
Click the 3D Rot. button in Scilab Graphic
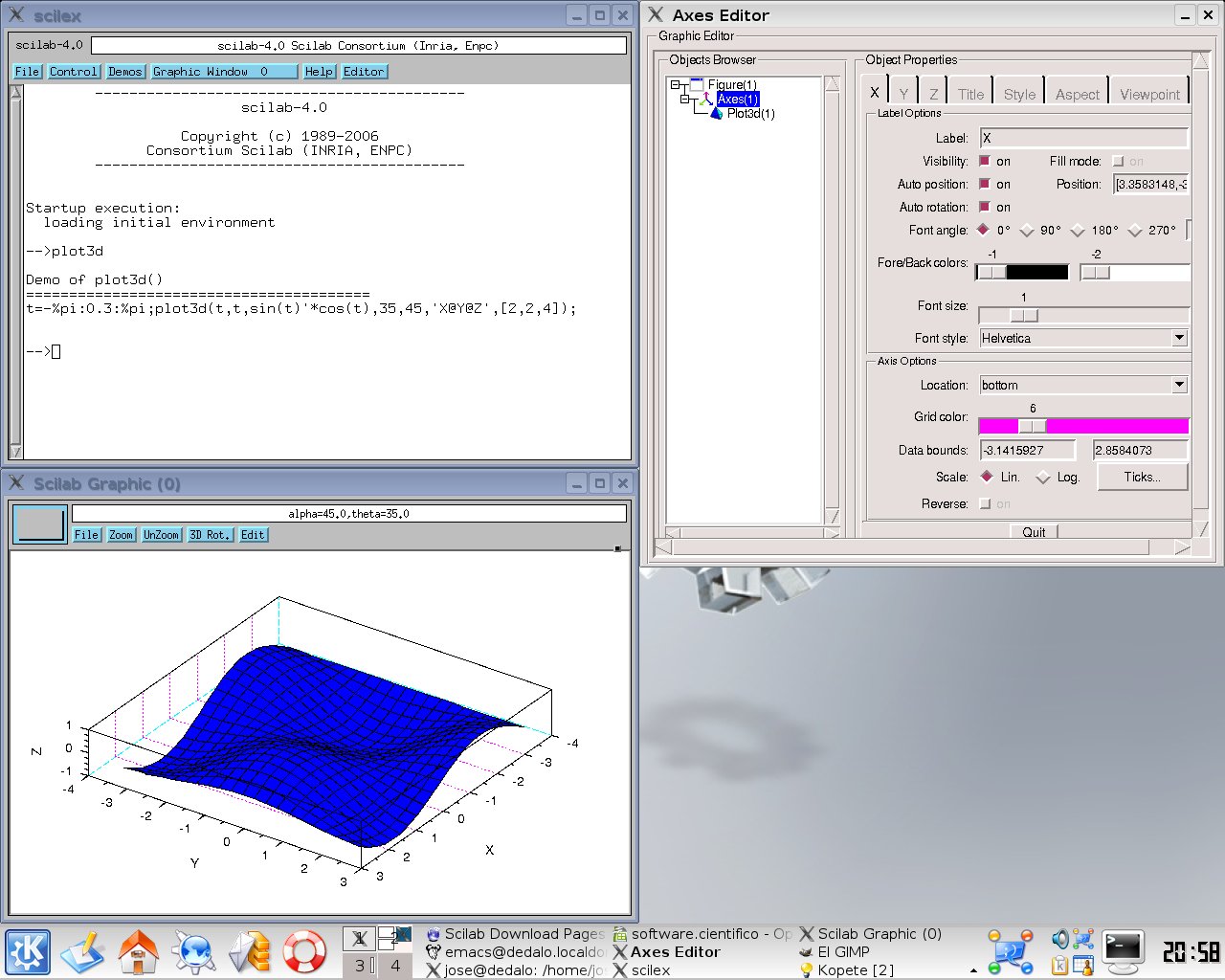(x=210, y=535)
